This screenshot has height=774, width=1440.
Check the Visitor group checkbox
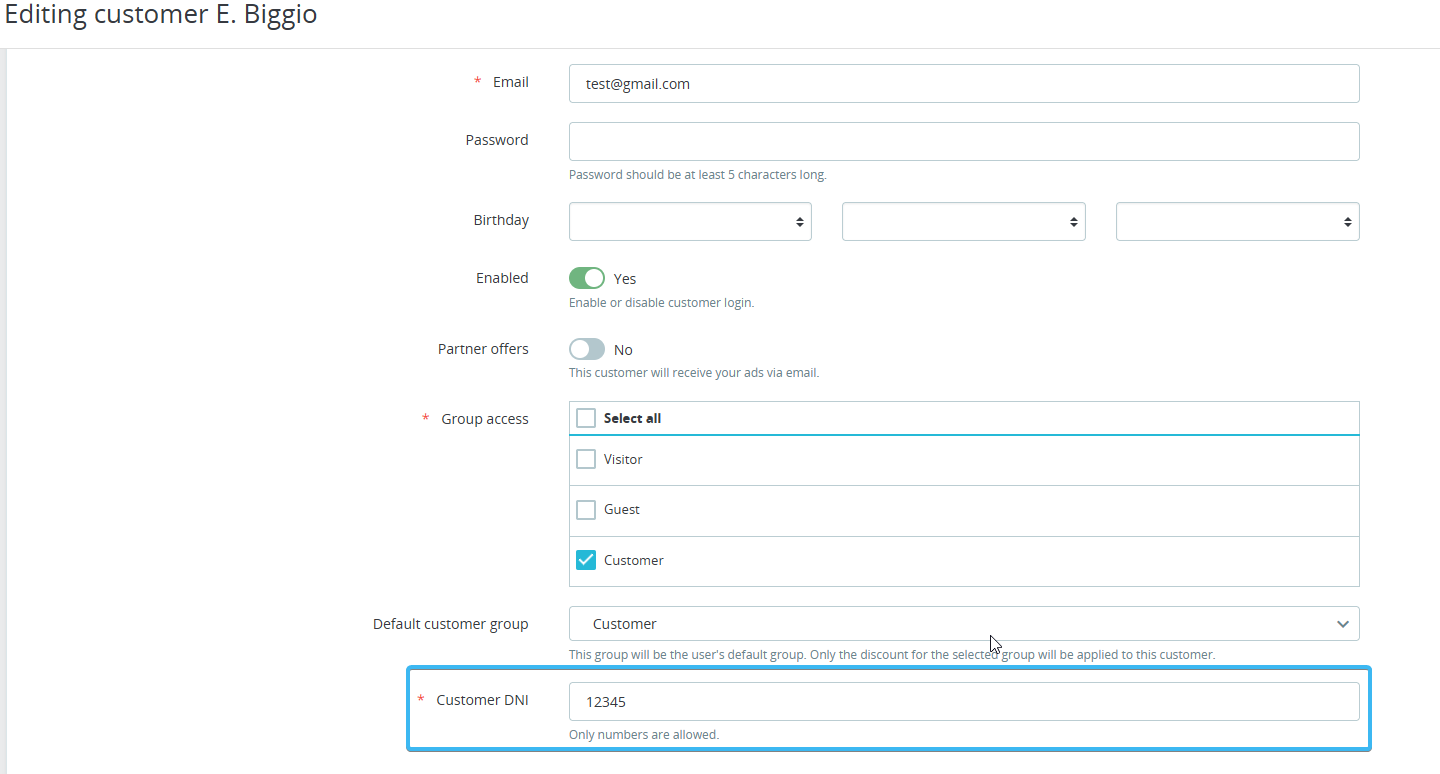[x=586, y=460]
